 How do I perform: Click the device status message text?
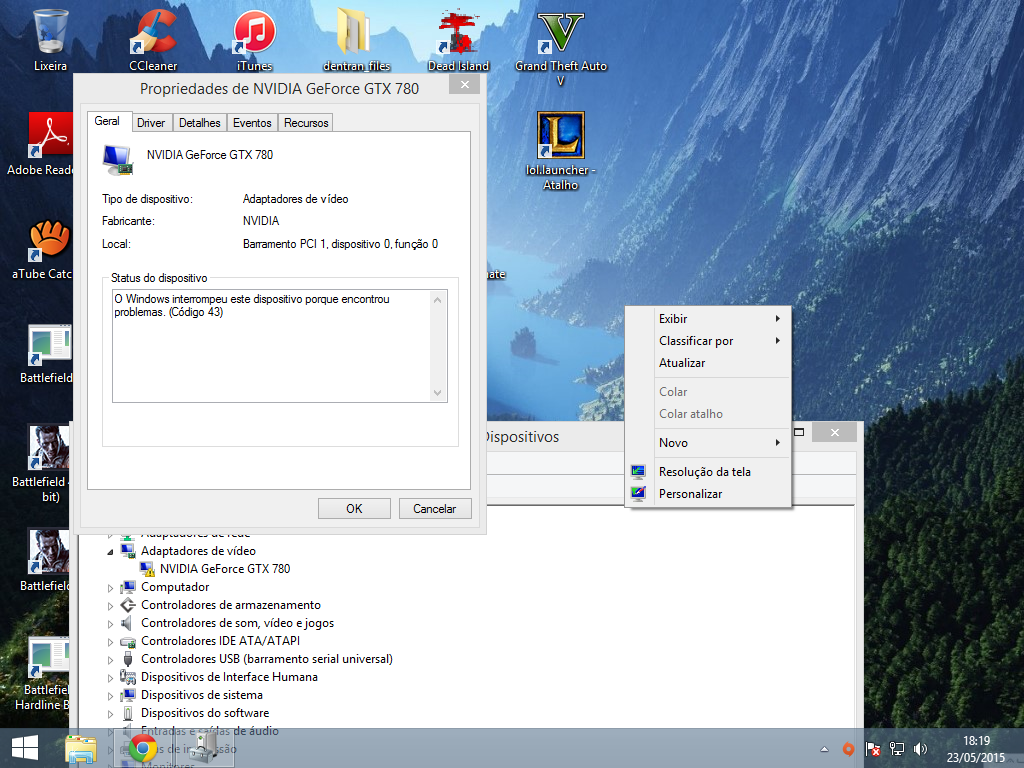pos(252,306)
